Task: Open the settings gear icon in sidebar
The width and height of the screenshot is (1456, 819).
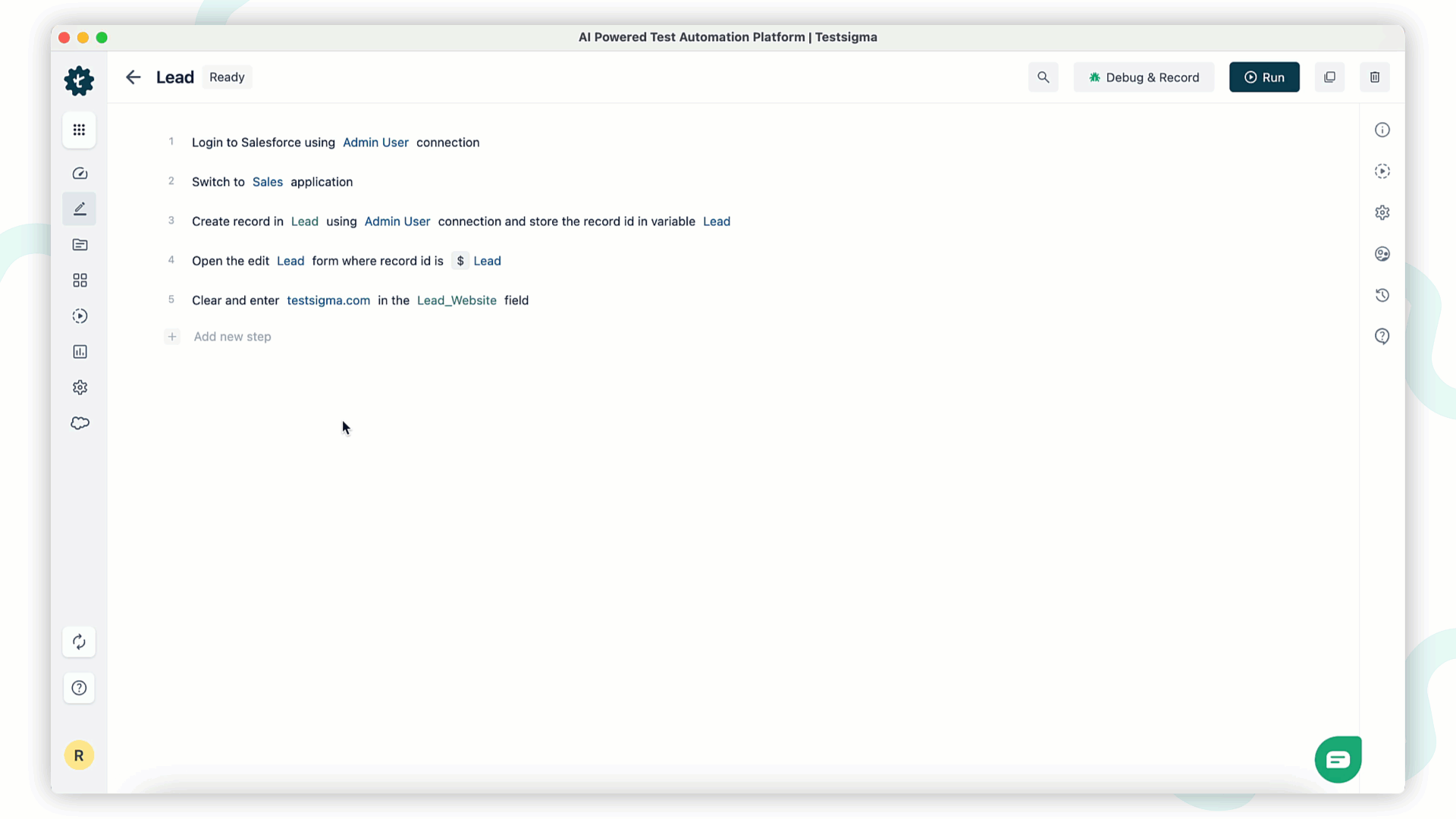Action: coord(80,387)
